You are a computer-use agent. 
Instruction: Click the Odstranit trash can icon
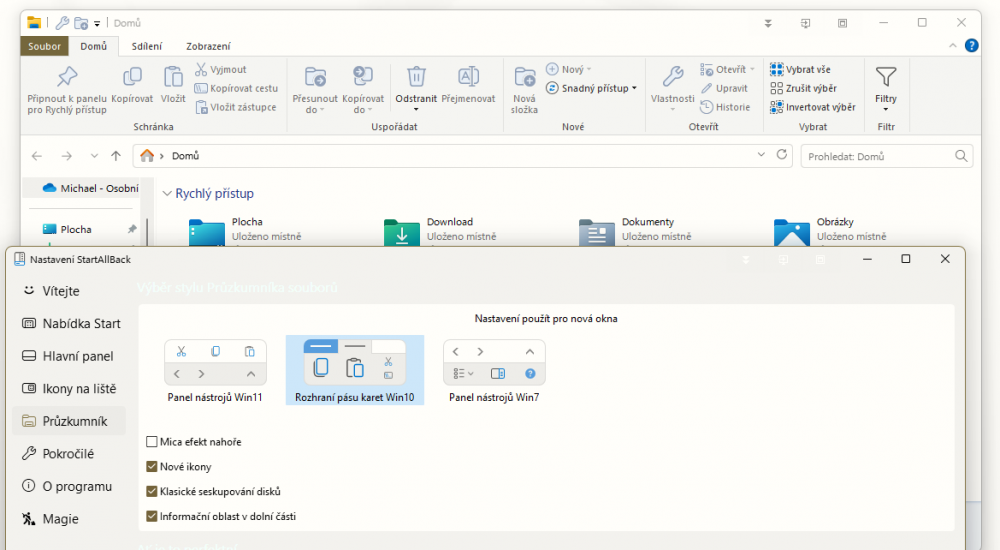416,77
